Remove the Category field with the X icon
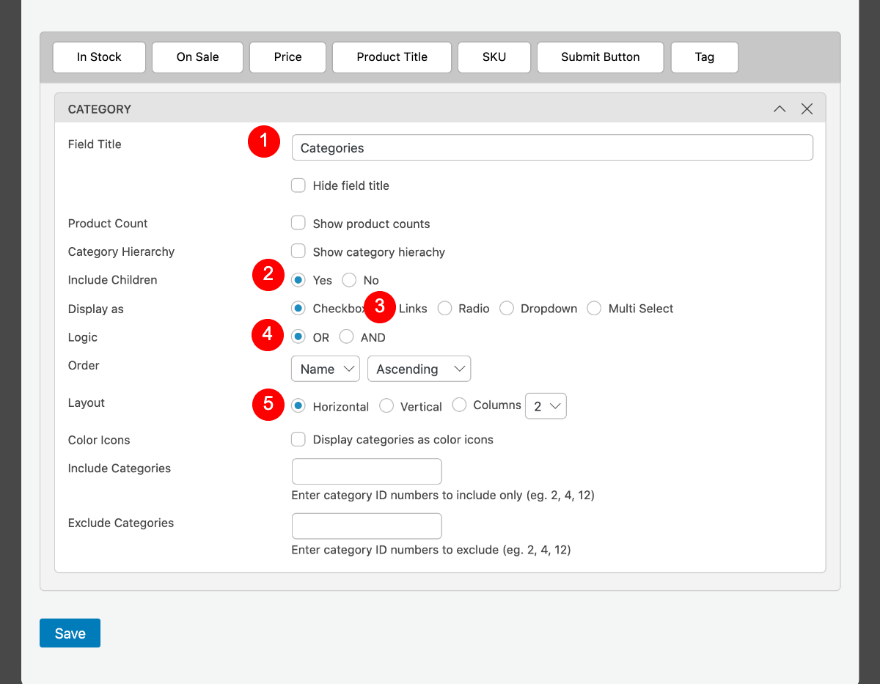 pyautogui.click(x=807, y=109)
